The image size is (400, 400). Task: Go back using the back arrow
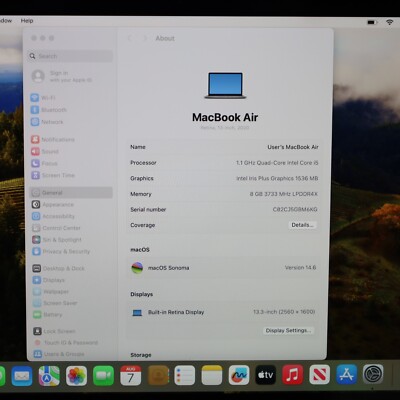[130, 38]
